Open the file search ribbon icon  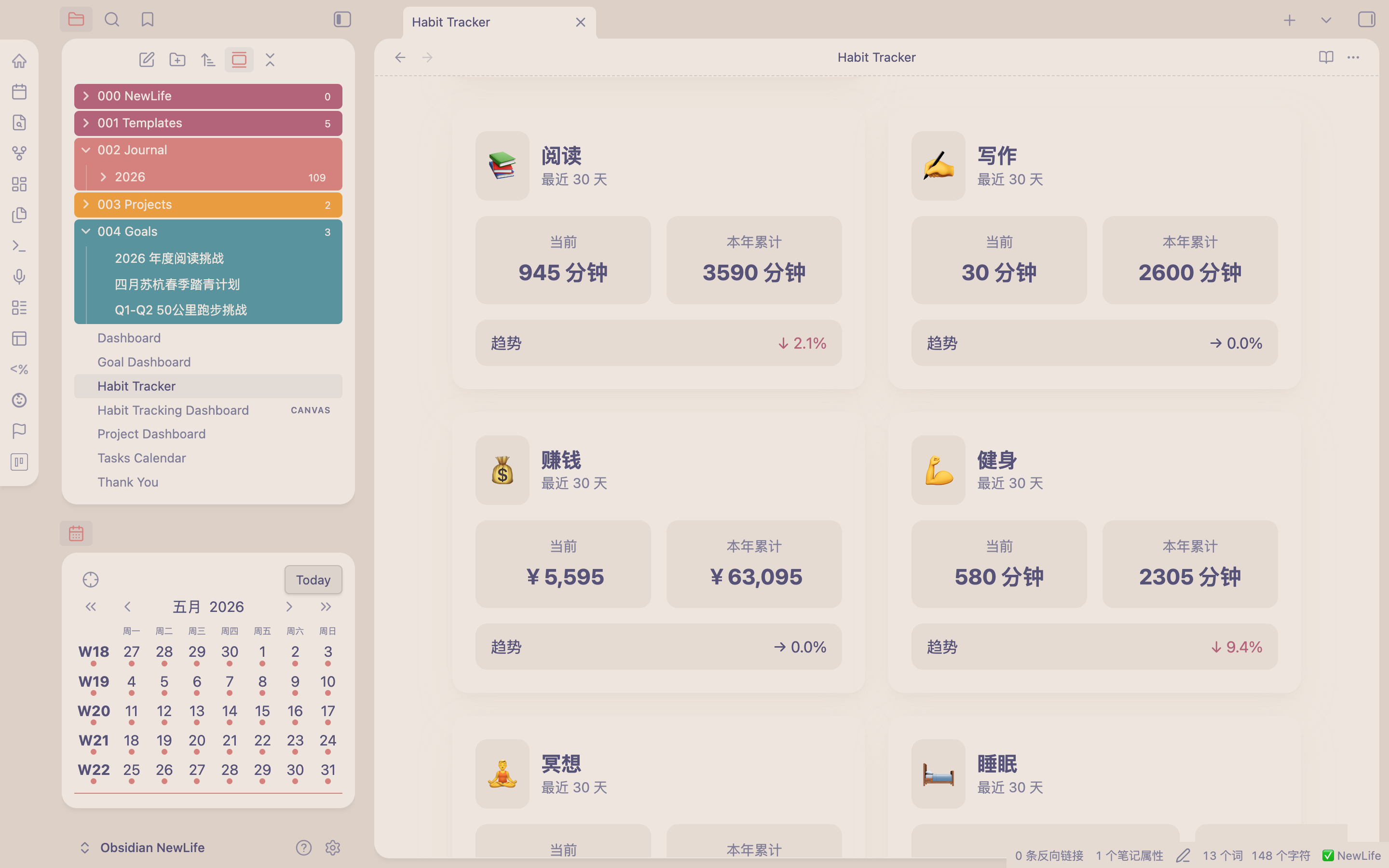click(19, 122)
